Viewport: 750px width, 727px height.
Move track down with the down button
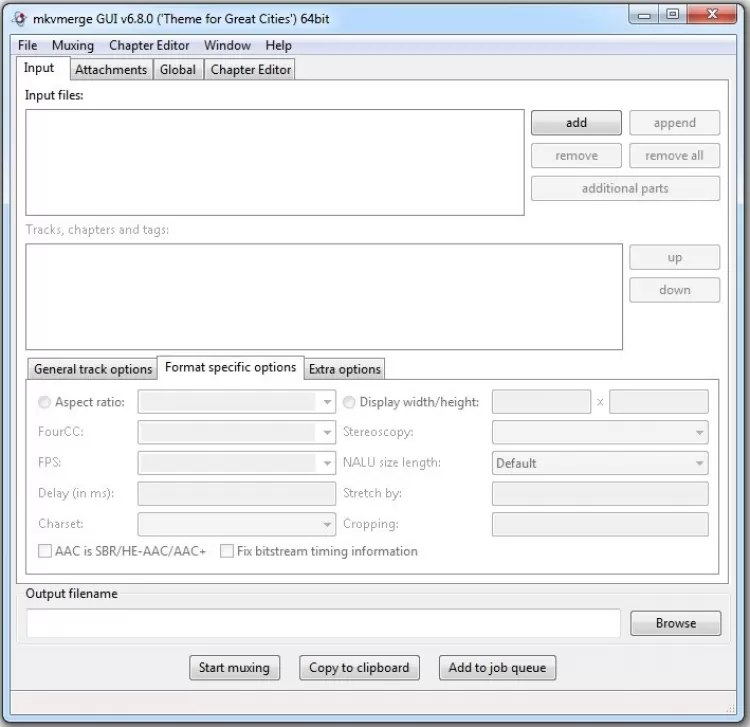(674, 290)
